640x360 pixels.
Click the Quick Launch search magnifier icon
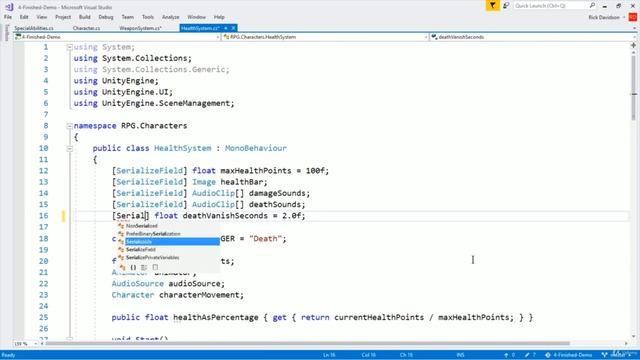(x=592, y=5)
